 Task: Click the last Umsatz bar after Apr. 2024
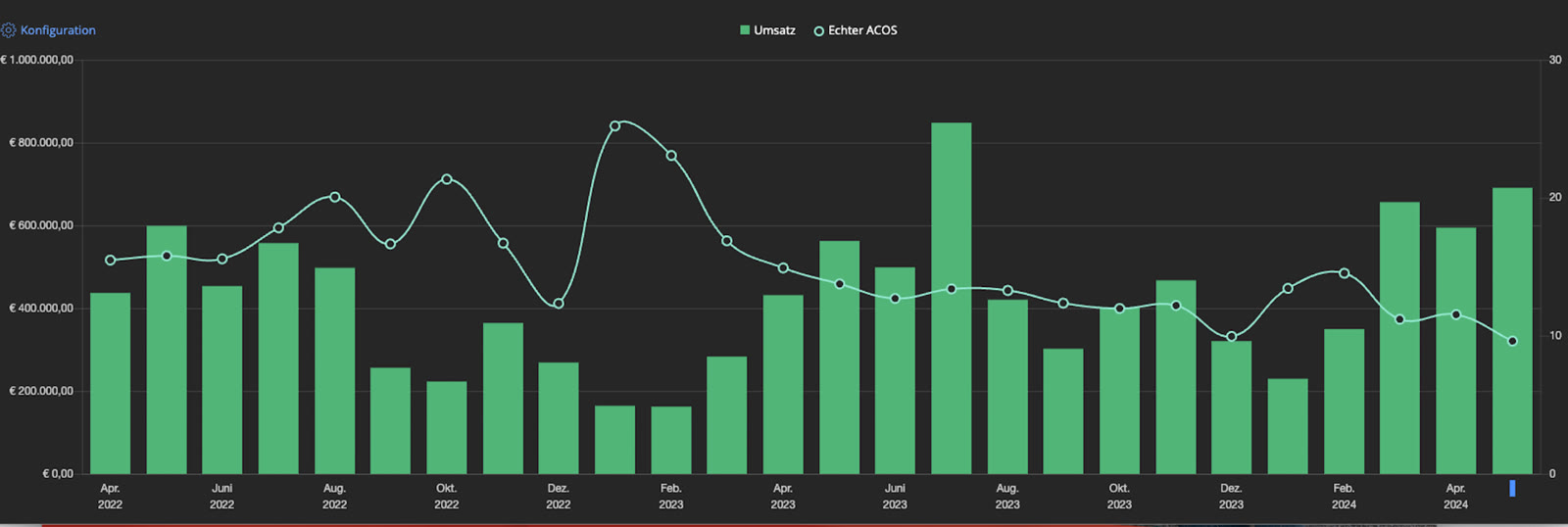[1512, 331]
